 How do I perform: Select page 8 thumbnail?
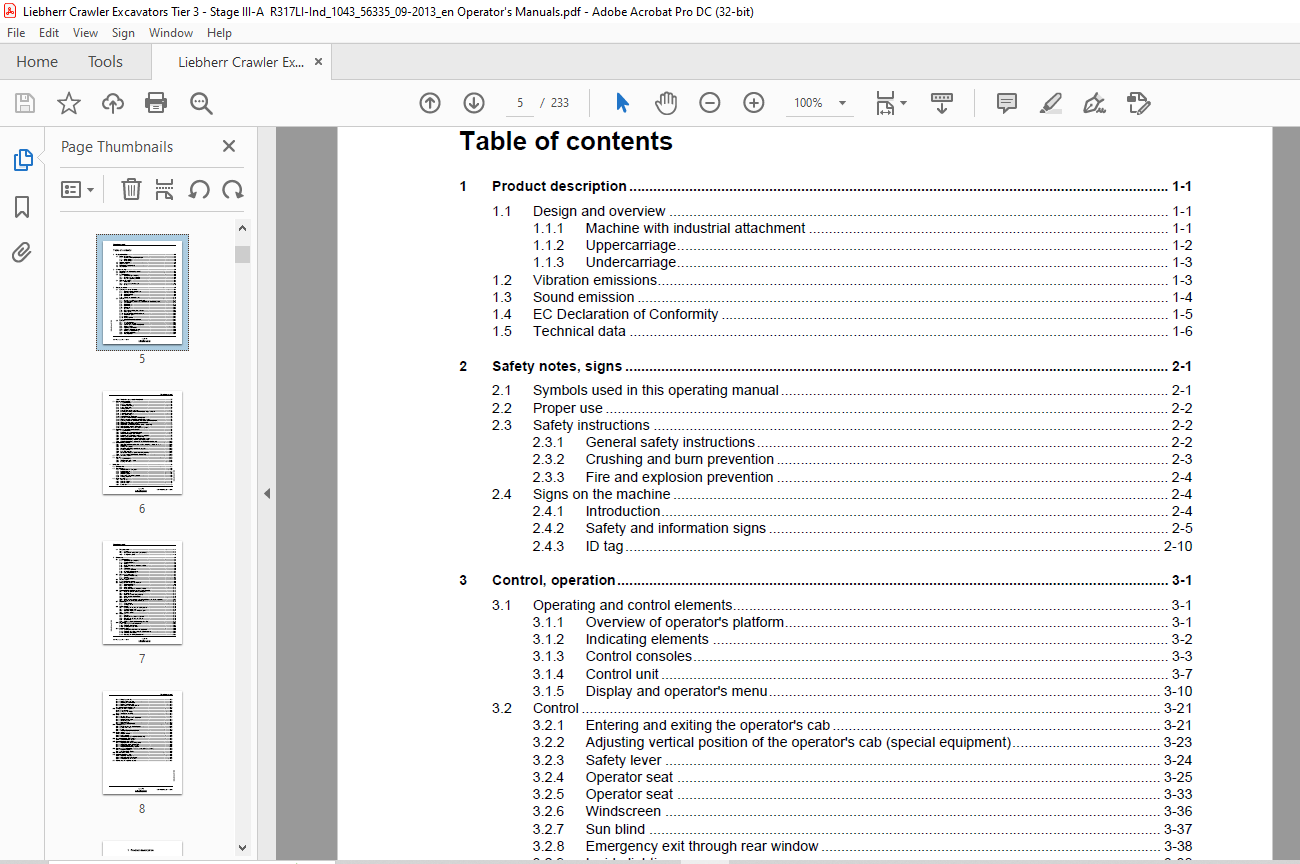coord(142,742)
